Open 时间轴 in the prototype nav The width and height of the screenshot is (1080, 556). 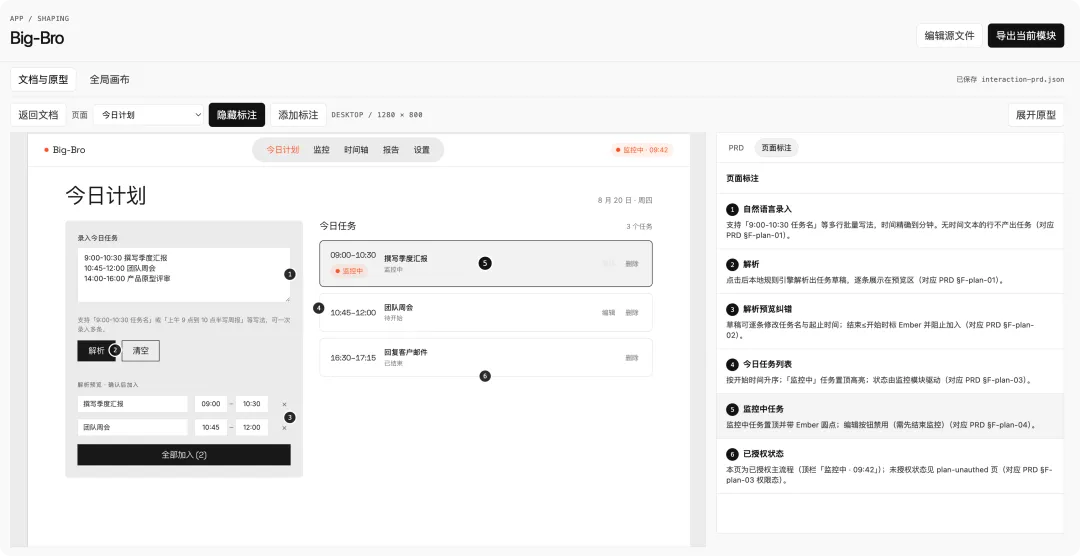pos(356,150)
